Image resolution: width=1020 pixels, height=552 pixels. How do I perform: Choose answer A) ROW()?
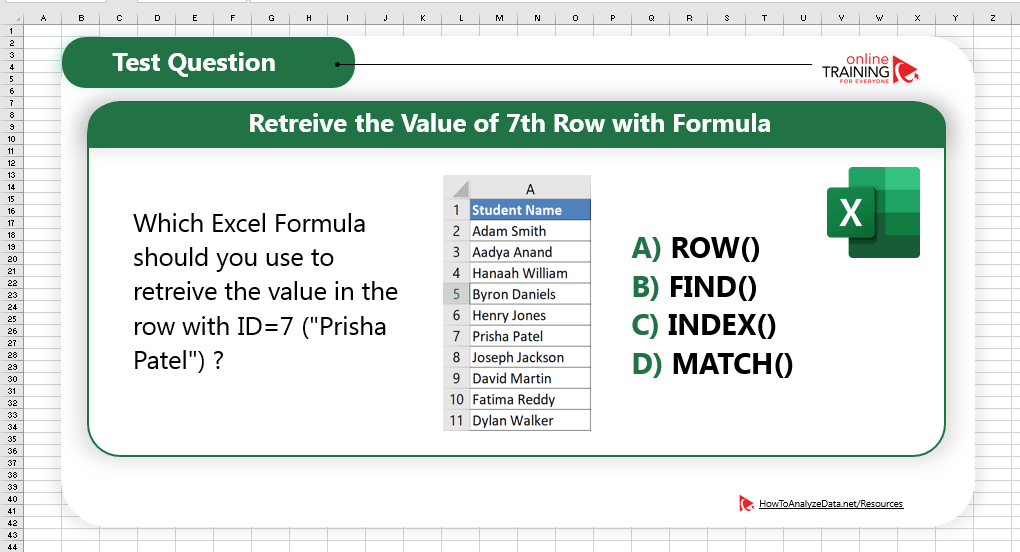pos(695,248)
